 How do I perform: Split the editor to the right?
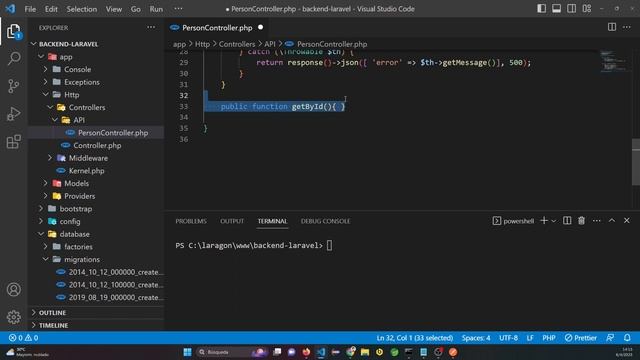(x=612, y=27)
